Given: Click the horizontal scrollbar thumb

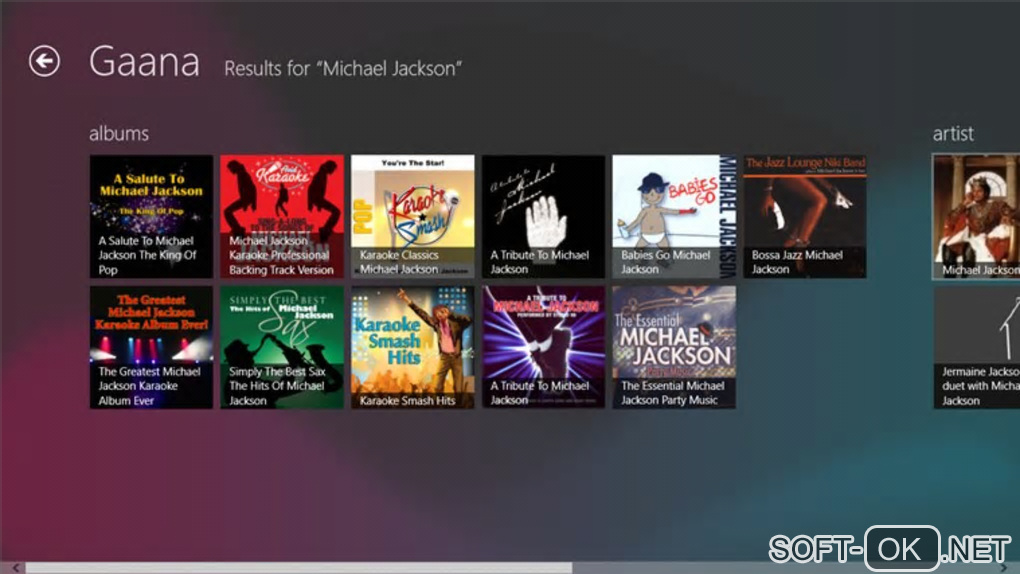Looking at the screenshot, I should [299, 568].
